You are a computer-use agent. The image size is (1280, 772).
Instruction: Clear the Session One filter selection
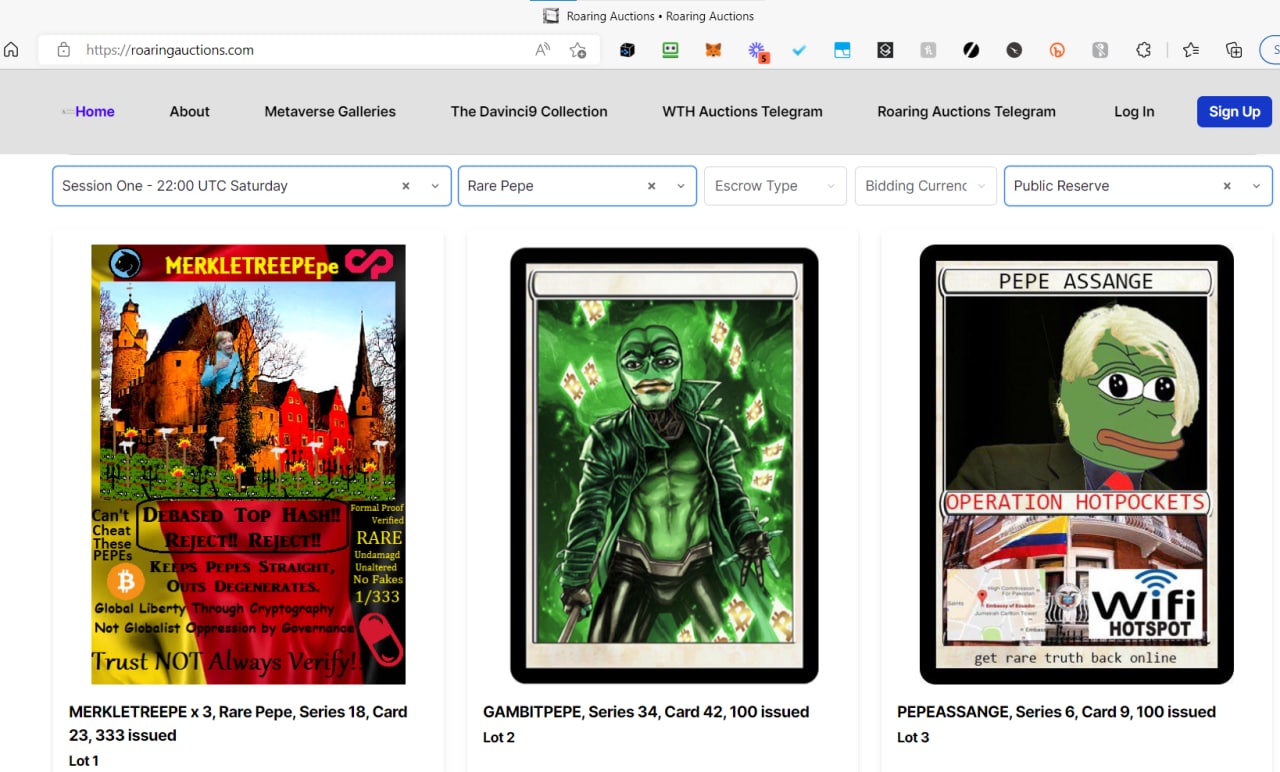point(406,186)
